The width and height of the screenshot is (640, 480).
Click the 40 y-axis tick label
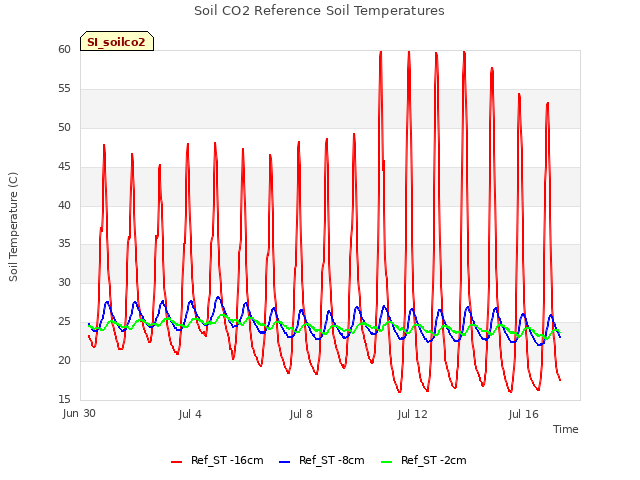click(x=64, y=205)
